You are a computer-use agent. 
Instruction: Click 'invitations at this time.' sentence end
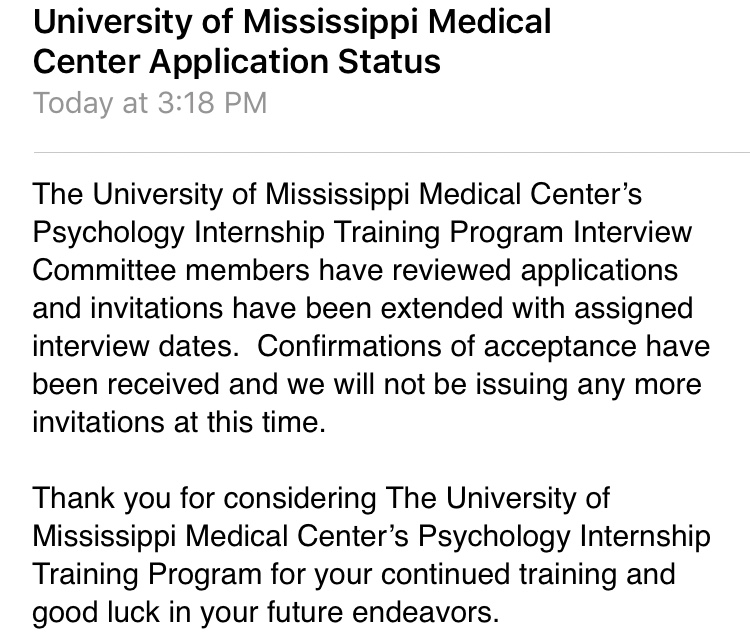[x=179, y=422]
